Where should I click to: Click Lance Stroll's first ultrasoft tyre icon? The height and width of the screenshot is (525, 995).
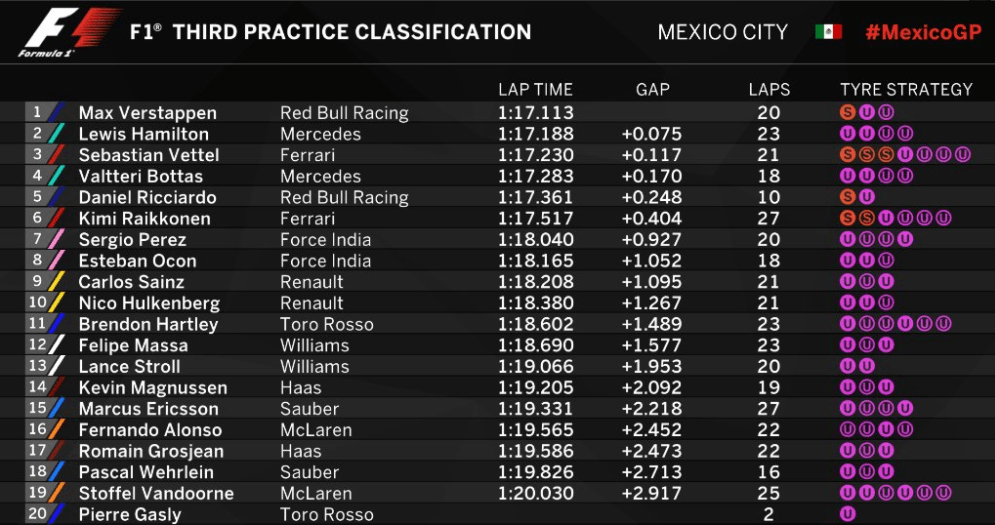pyautogui.click(x=847, y=366)
